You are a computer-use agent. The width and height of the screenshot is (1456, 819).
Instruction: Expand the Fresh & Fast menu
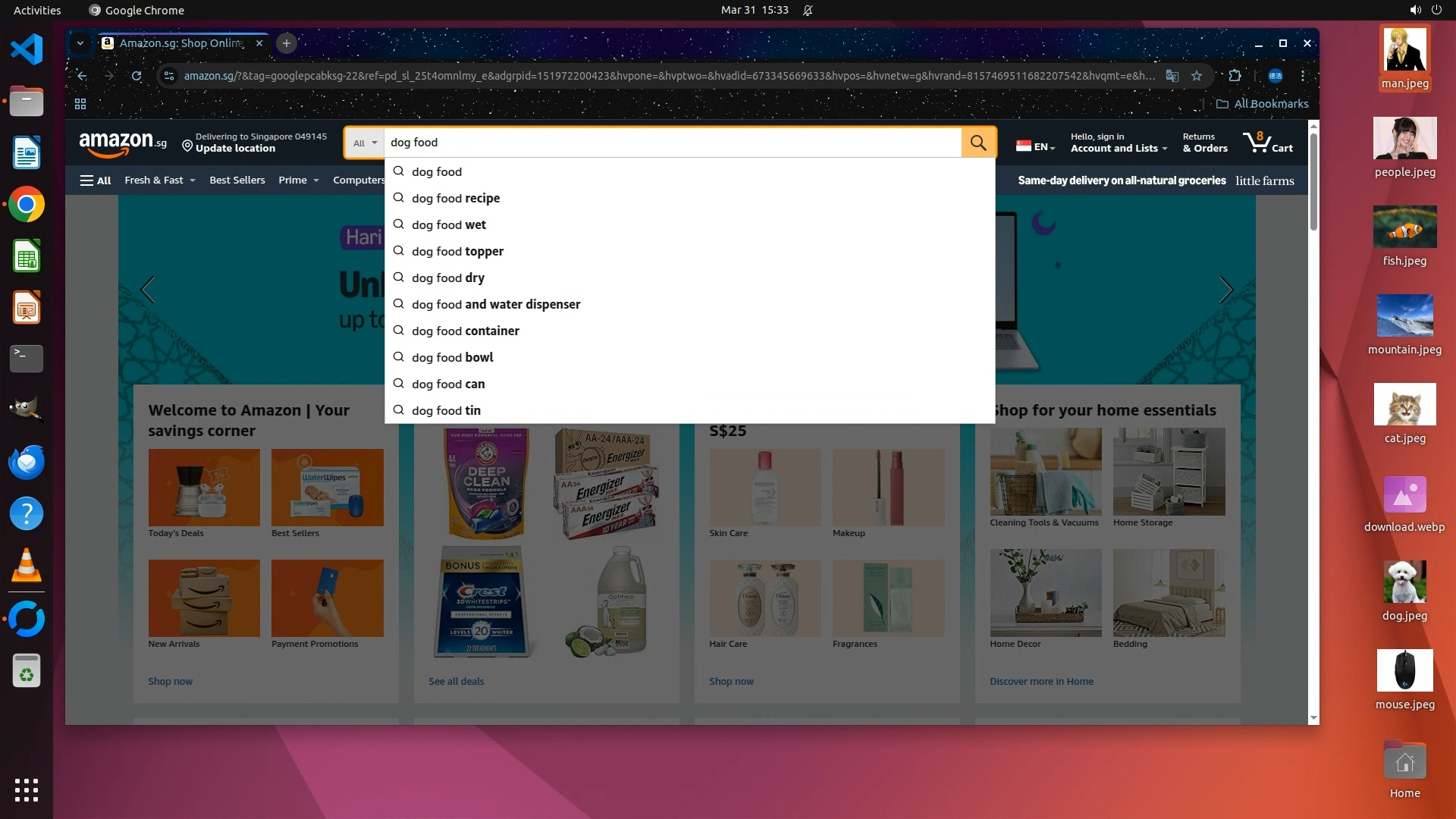coord(159,180)
